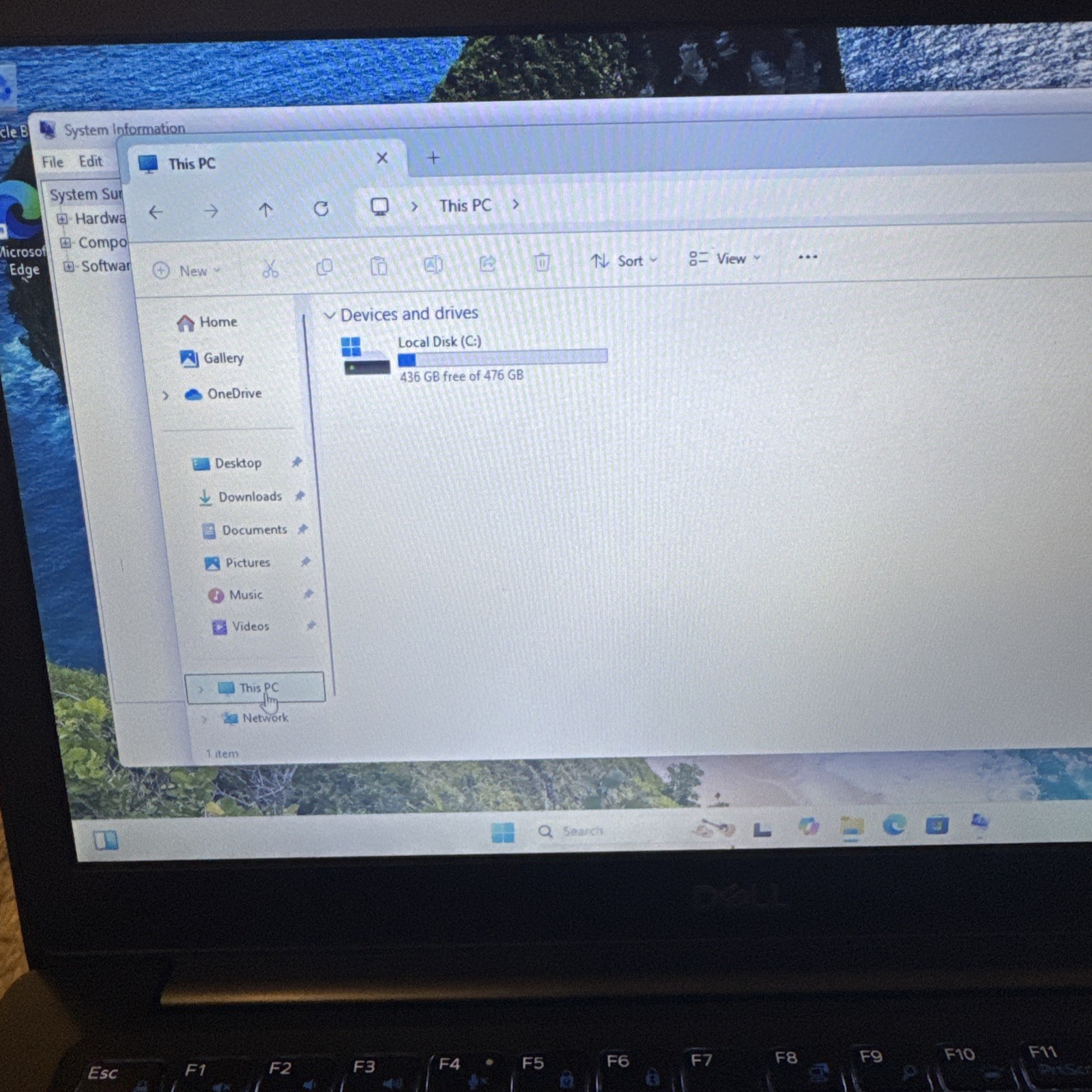This screenshot has width=1092, height=1092.
Task: Expand Components node in System Information
Action: click(x=66, y=243)
